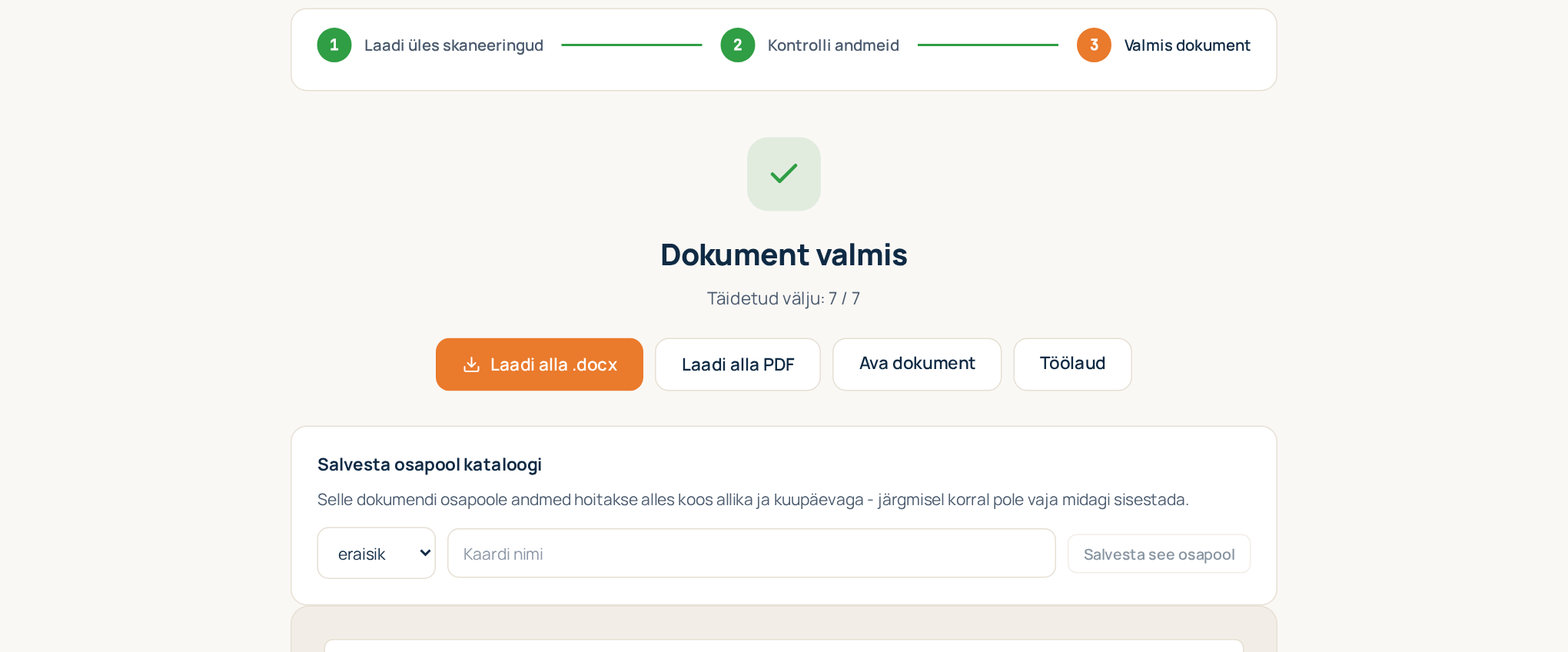The image size is (1568, 652).
Task: Focus the Kaardi nimi input field
Action: 752,554
